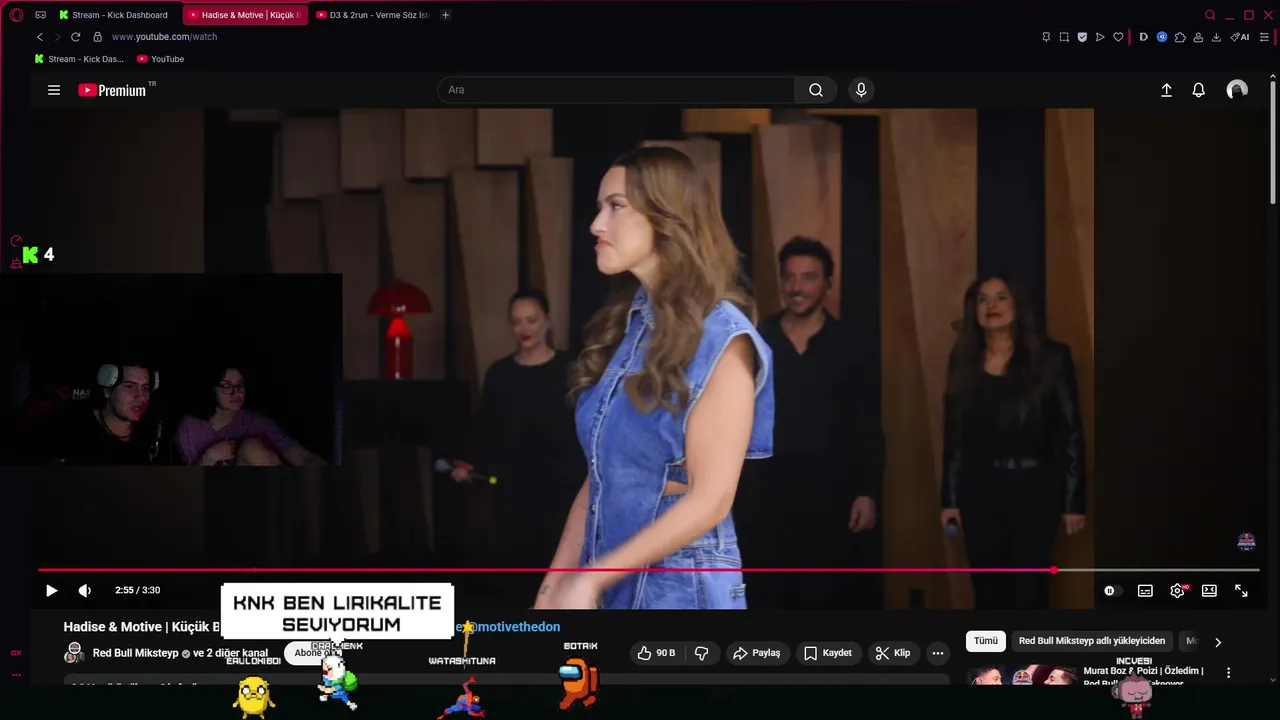The image size is (1280, 720).
Task: Show next filter chips arrow
Action: tap(1218, 642)
